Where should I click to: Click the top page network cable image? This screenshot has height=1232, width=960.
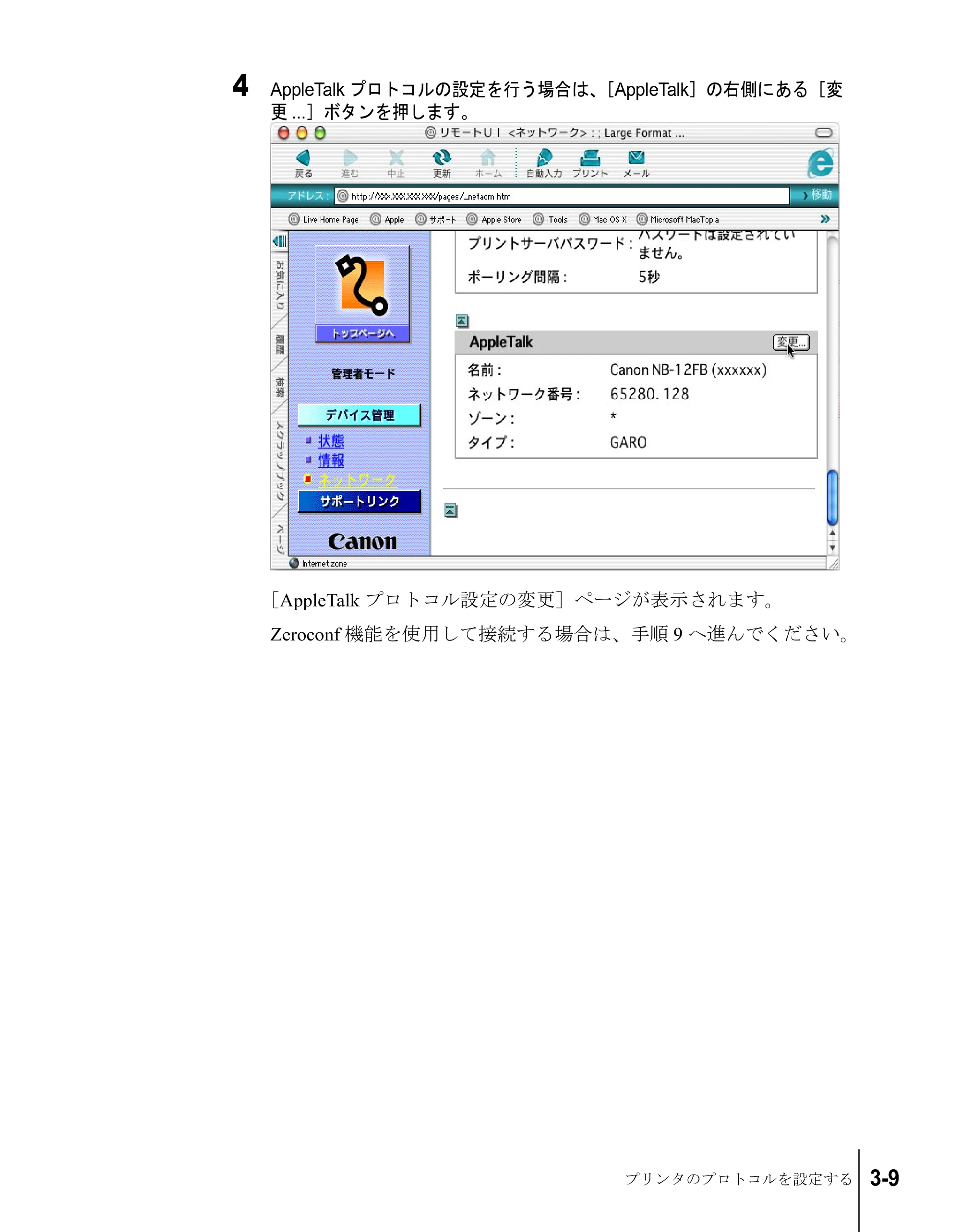point(362,285)
